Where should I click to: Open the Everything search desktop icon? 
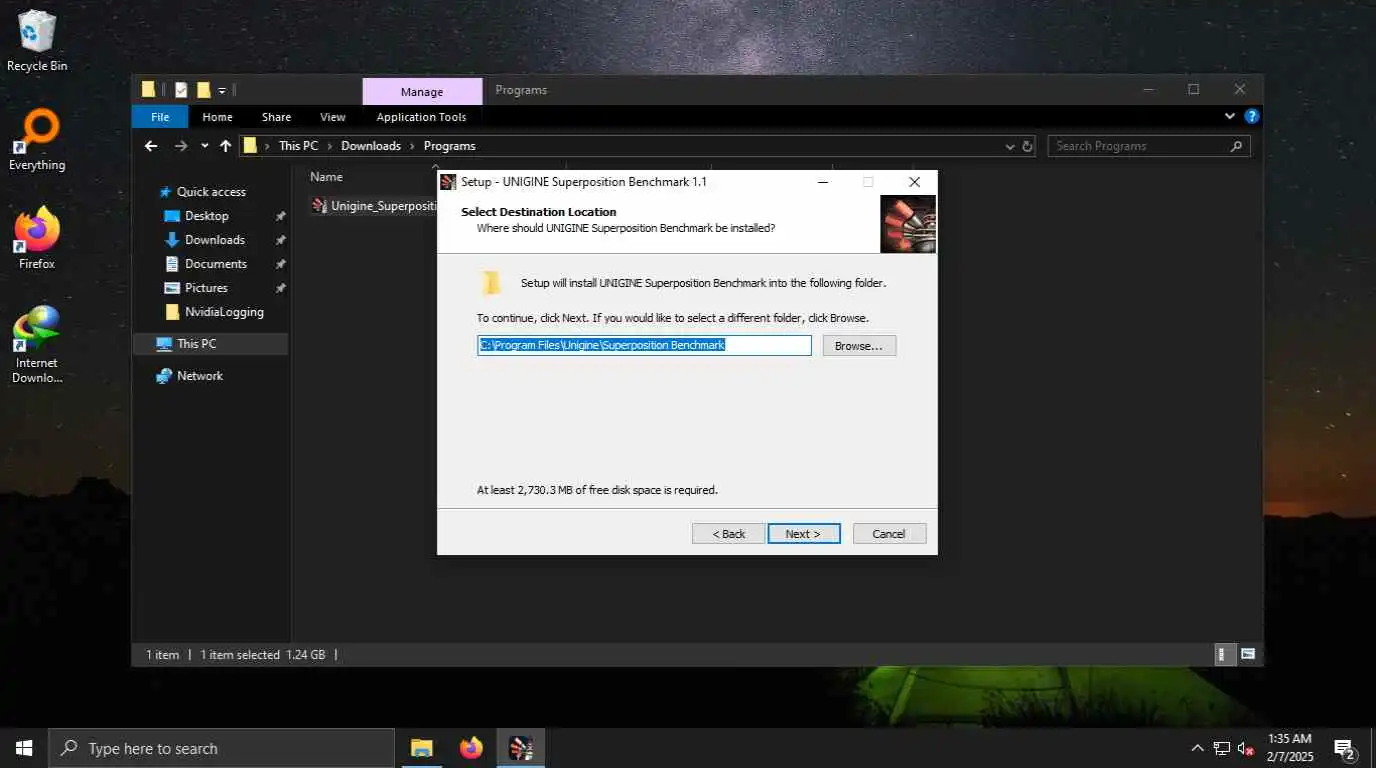click(x=37, y=141)
